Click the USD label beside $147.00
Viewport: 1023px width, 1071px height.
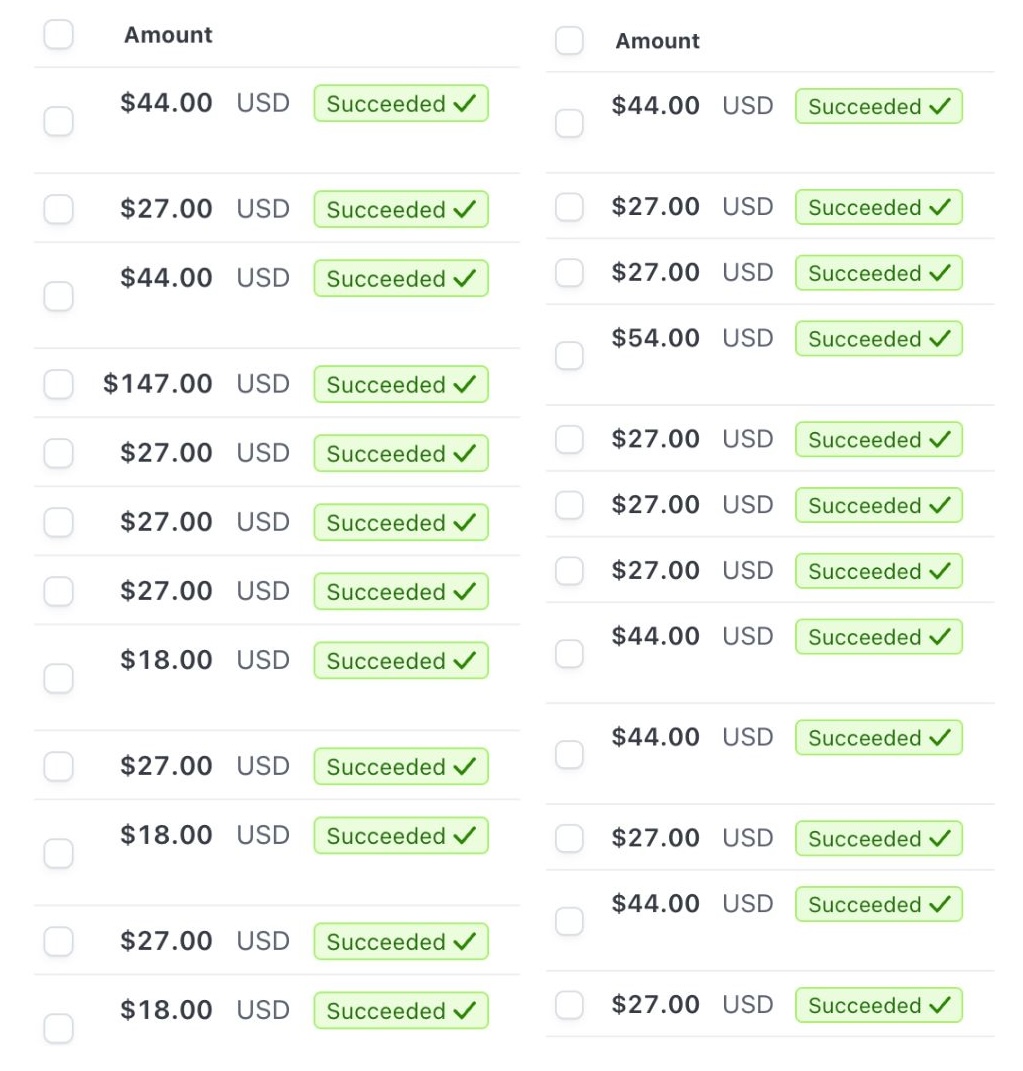[263, 384]
